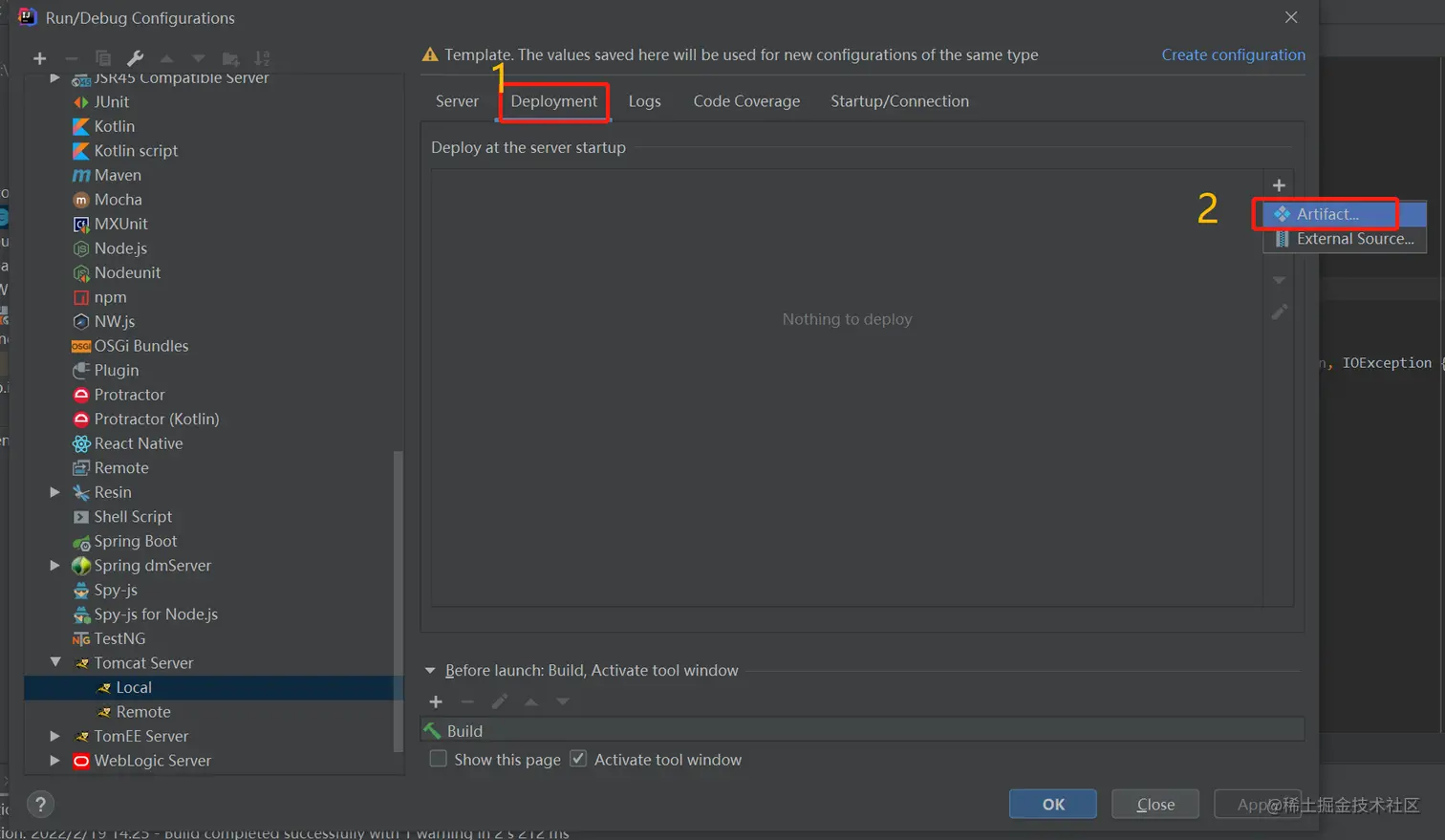The height and width of the screenshot is (840, 1445).
Task: Edit the selected before launch task
Action: click(x=499, y=701)
